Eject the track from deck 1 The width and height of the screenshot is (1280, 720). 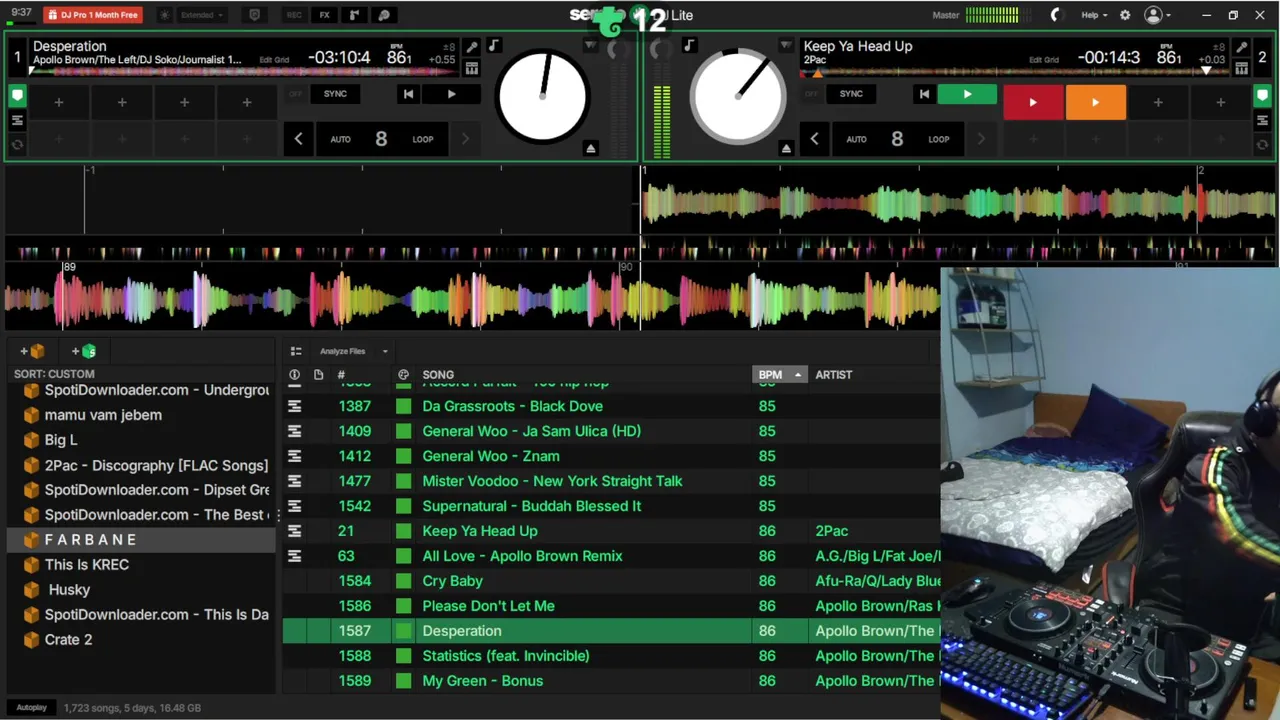(x=591, y=148)
